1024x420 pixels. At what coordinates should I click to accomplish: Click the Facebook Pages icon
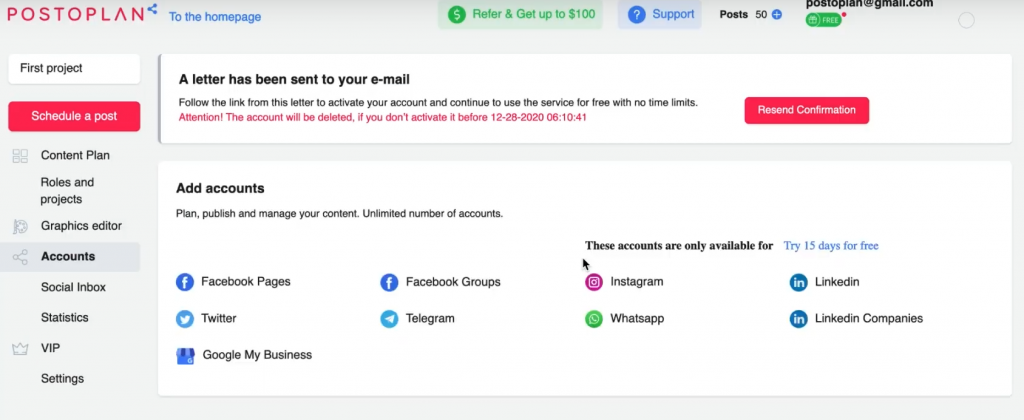[x=185, y=282]
